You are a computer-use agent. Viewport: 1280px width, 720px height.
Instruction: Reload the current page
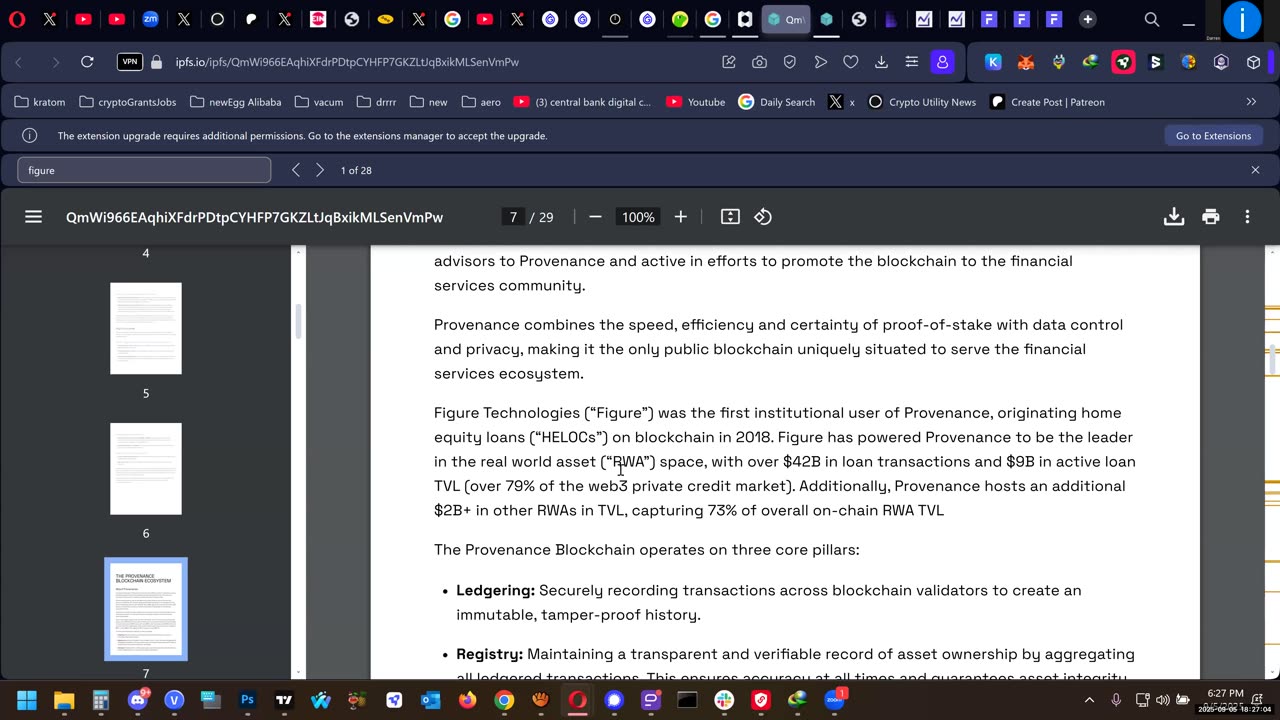click(x=87, y=62)
